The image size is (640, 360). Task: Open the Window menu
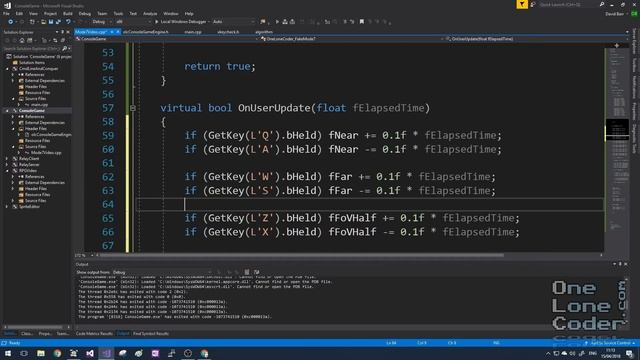171,13
